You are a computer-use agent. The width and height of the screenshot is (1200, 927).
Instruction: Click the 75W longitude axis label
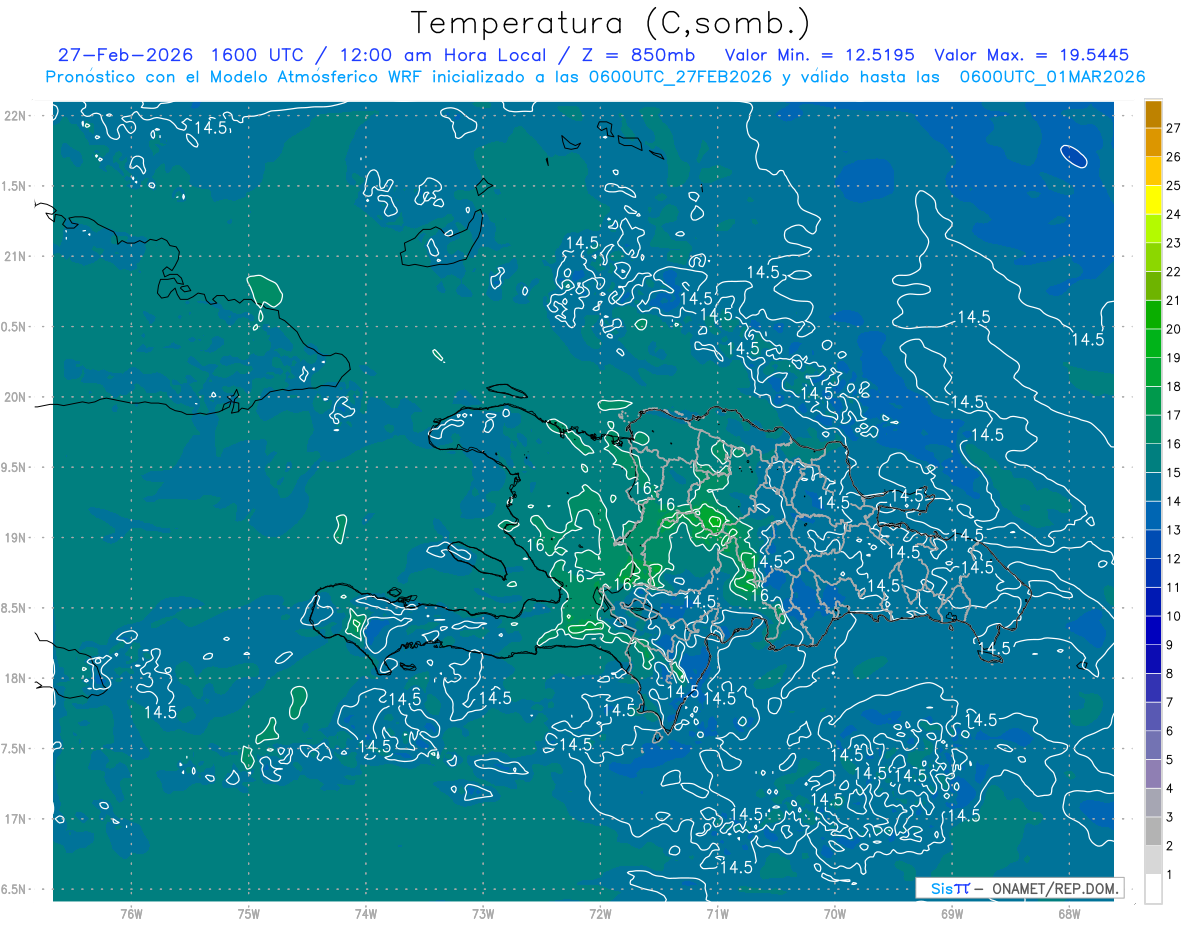coord(249,914)
